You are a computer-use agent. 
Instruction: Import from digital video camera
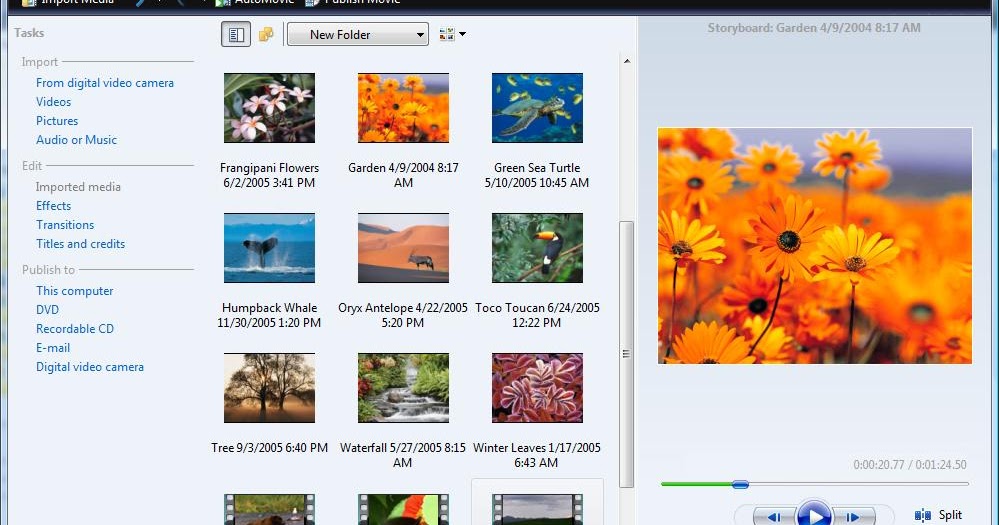point(104,83)
